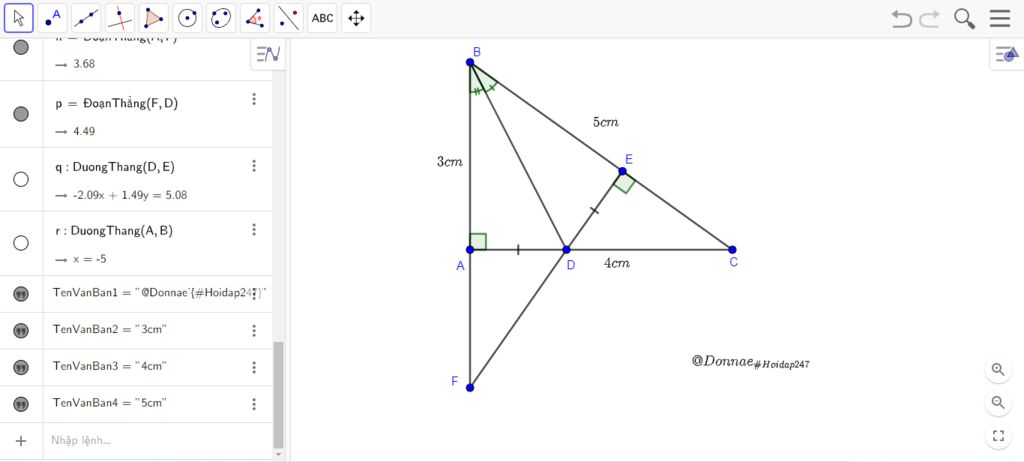Open the graphics view style bar
This screenshot has height=462, width=1024.
pos(1007,54)
